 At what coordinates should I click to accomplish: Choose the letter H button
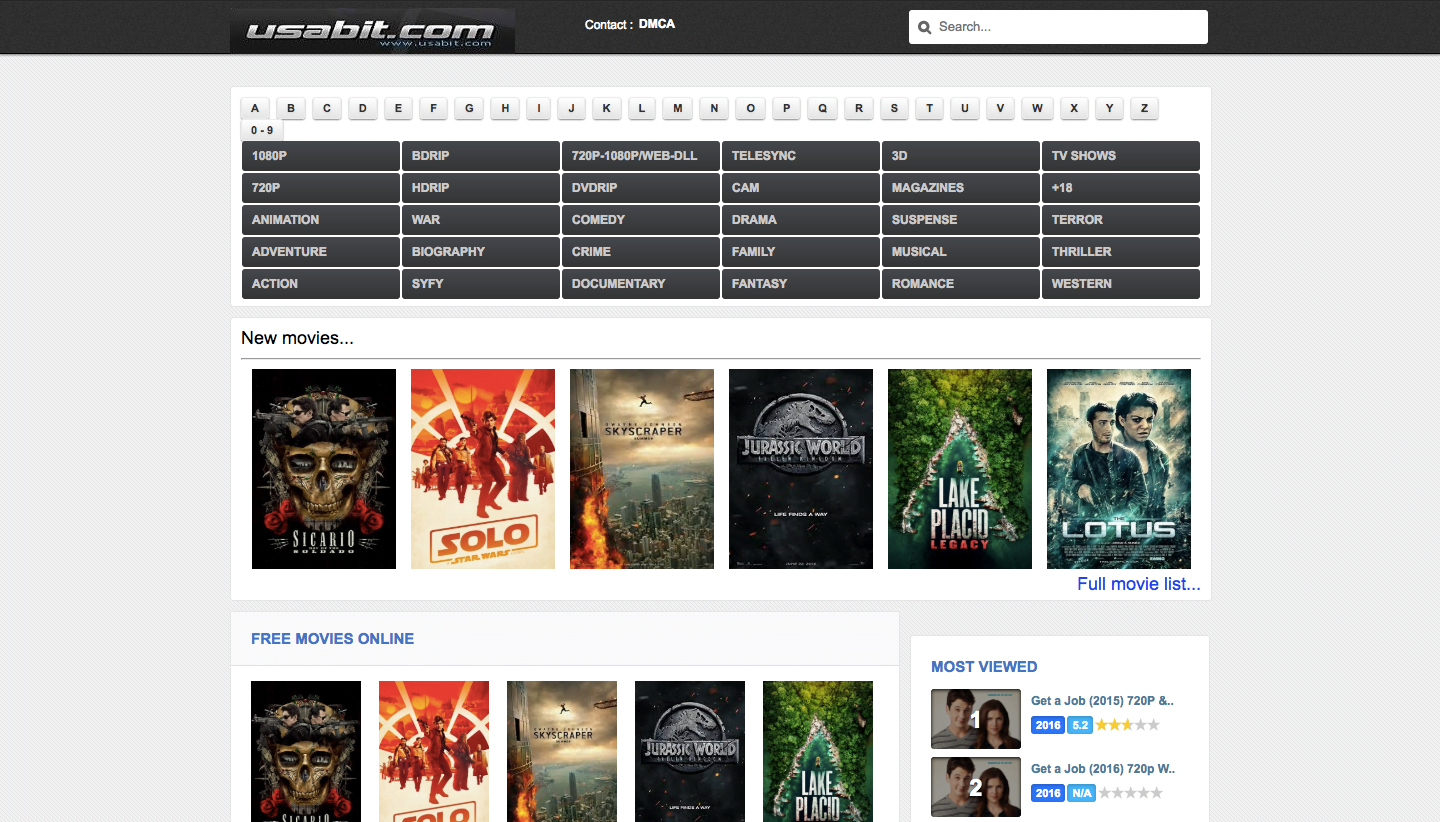(505, 108)
